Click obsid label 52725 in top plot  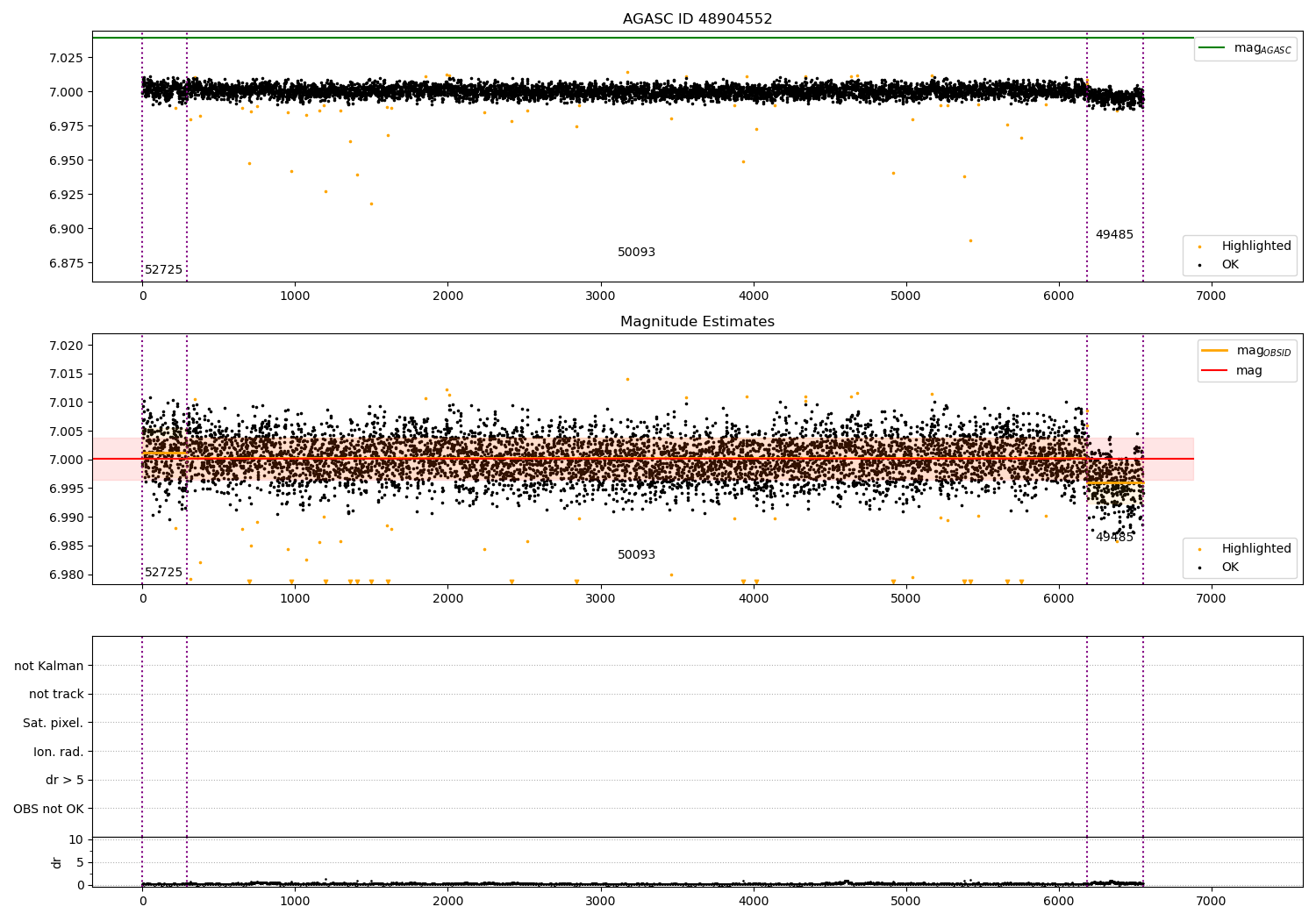163,270
